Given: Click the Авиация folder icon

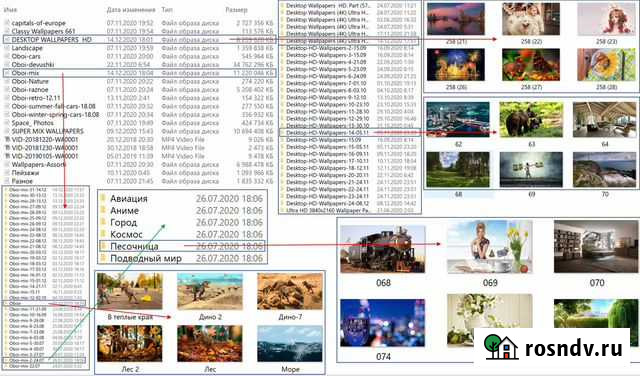Looking at the screenshot, I should coord(104,198).
